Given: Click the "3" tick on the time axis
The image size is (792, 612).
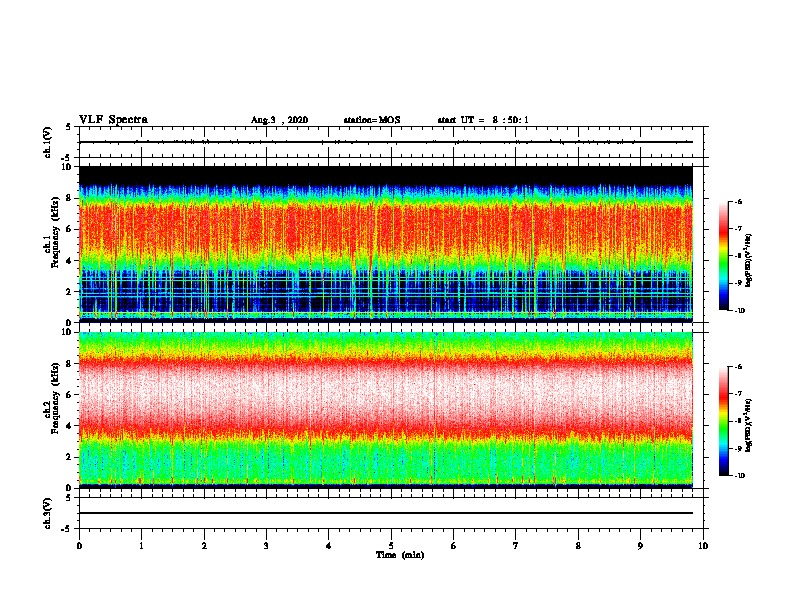Looking at the screenshot, I should point(266,546).
